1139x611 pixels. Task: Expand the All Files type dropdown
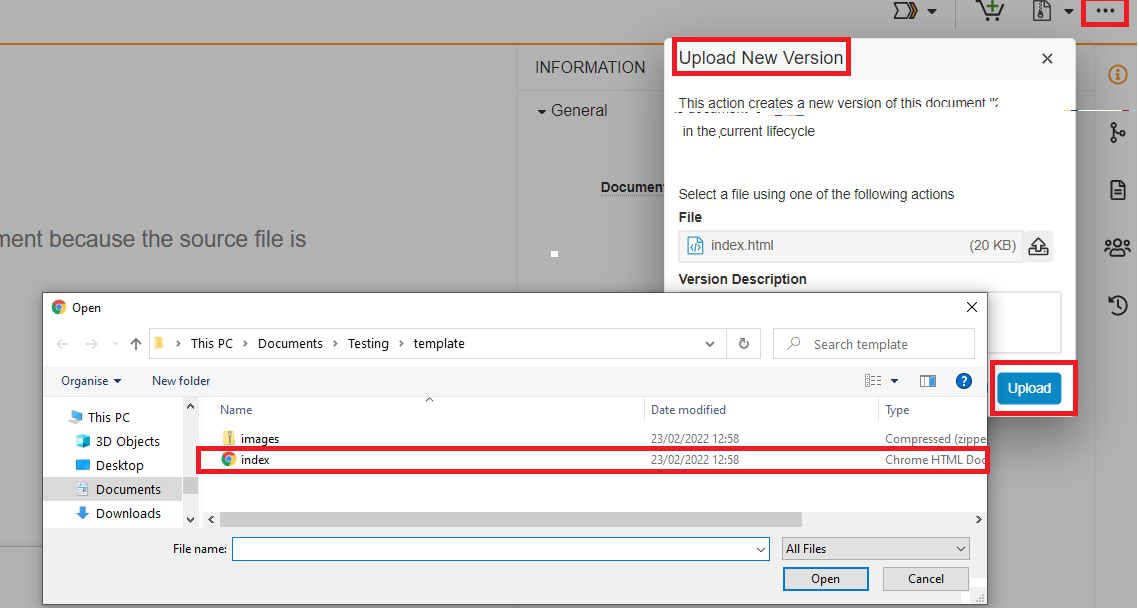875,549
